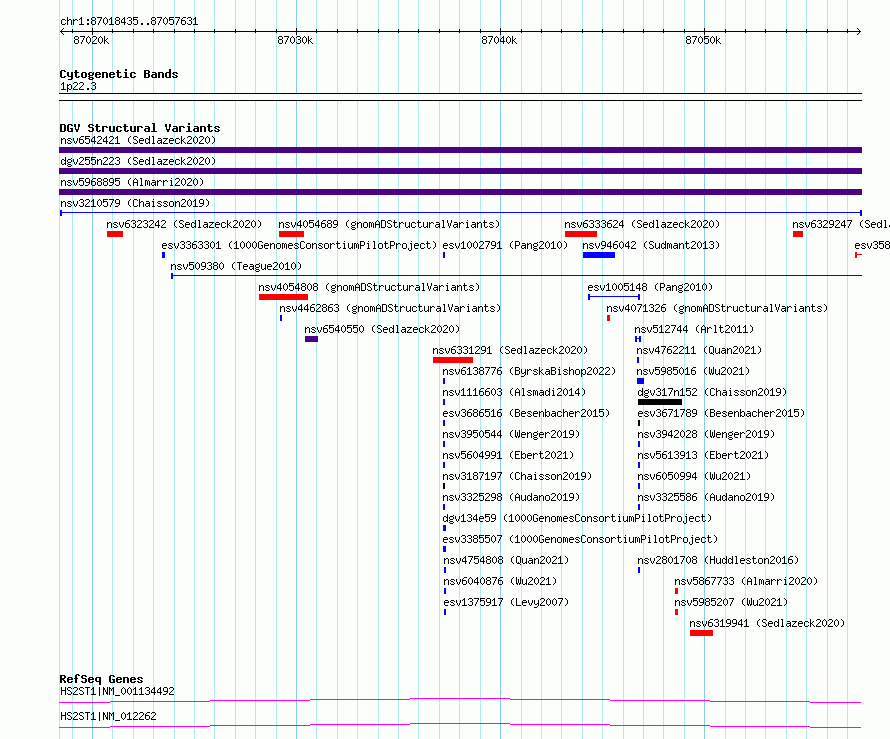The height and width of the screenshot is (739, 890).
Task: Open nsv5604991 (Ebert2021) label
Action: [x=509, y=455]
